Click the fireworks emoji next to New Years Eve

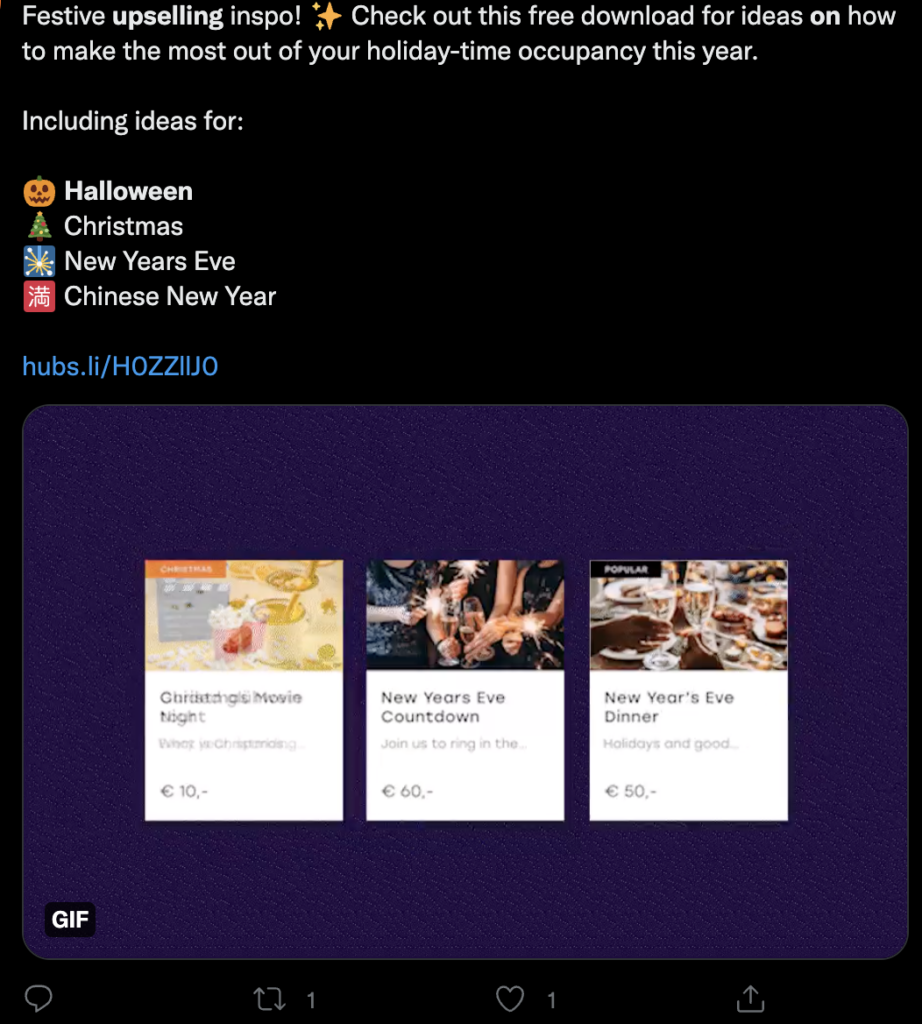click(39, 261)
